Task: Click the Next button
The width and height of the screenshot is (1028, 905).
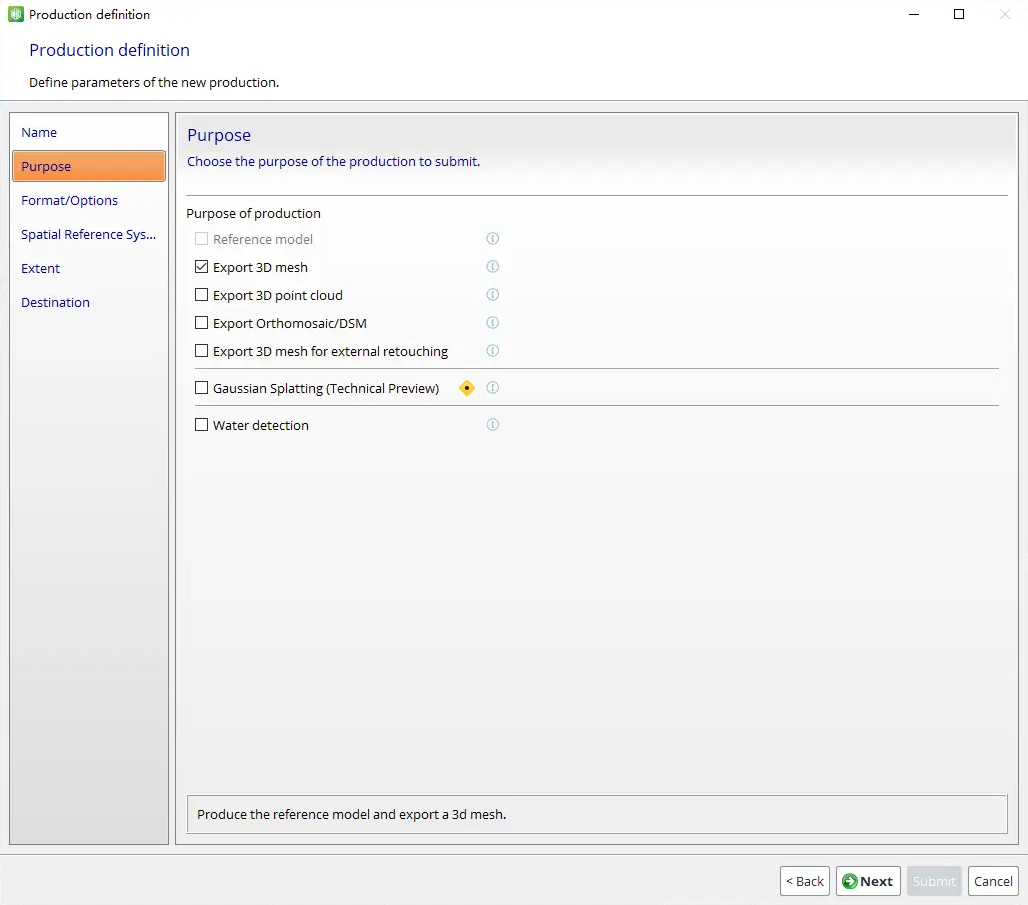Action: click(x=867, y=881)
